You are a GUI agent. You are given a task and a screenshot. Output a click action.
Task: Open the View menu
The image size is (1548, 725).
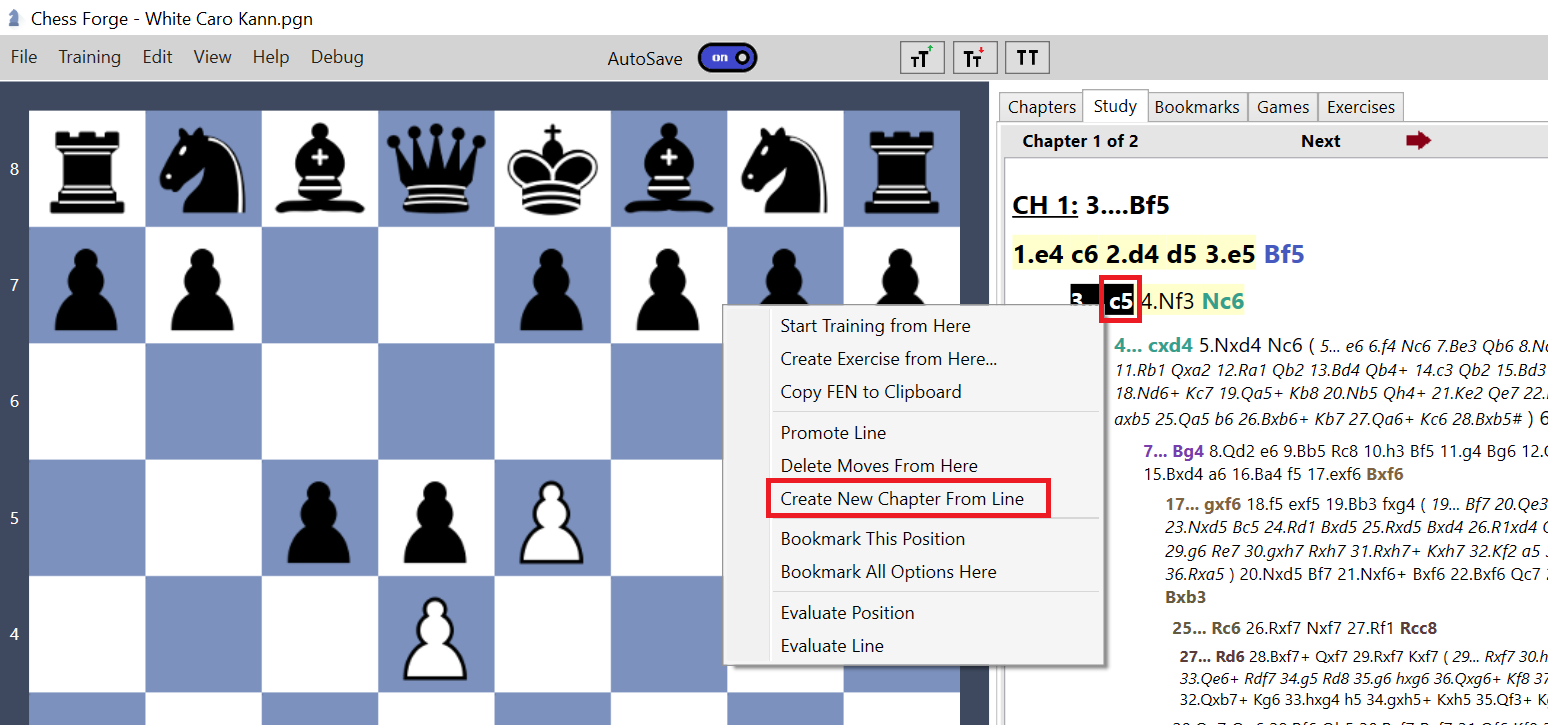212,57
